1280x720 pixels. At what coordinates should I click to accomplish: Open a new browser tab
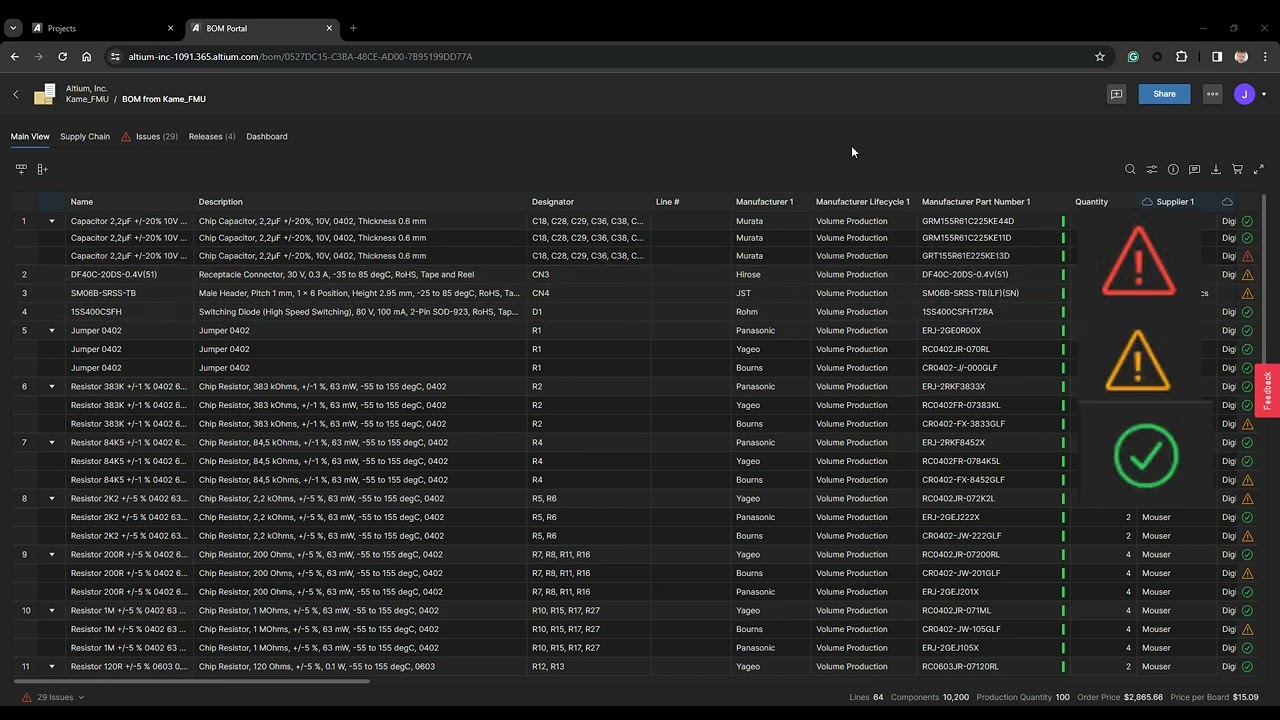click(353, 28)
